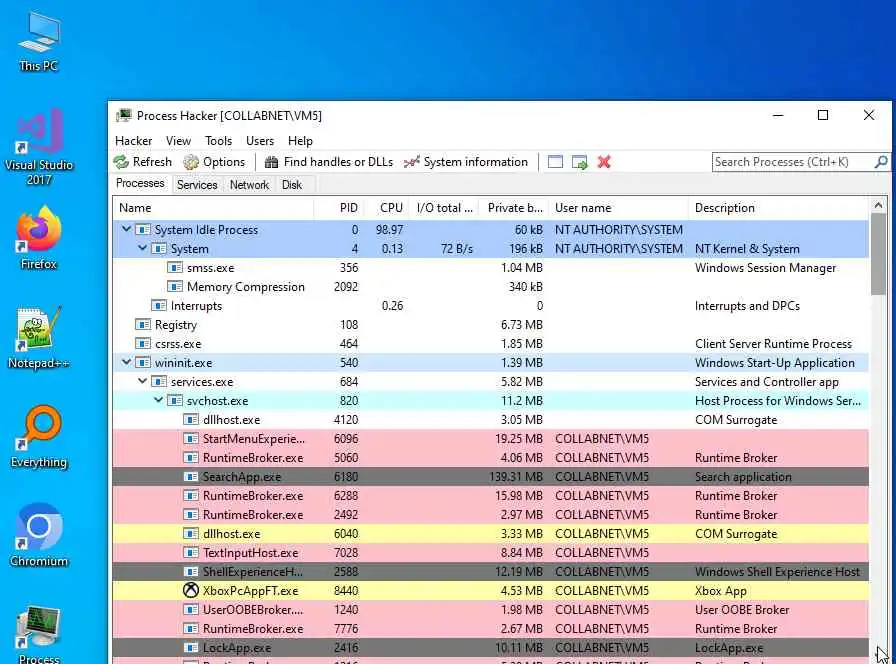Image resolution: width=896 pixels, height=664 pixels.
Task: Open the Users menu
Action: [260, 141]
